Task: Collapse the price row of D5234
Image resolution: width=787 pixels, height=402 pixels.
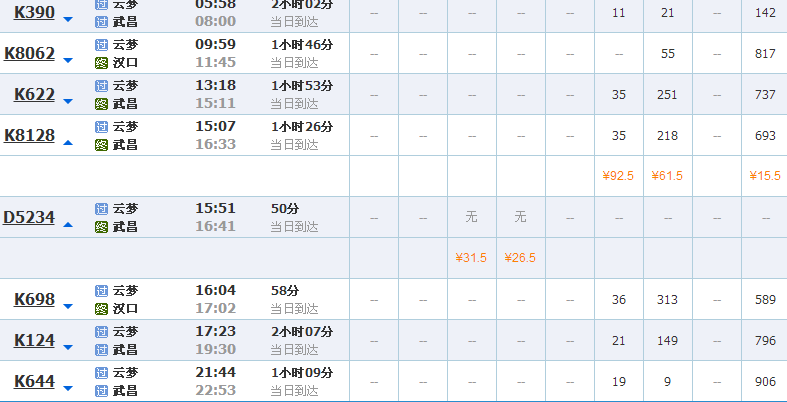Action: pos(68,225)
